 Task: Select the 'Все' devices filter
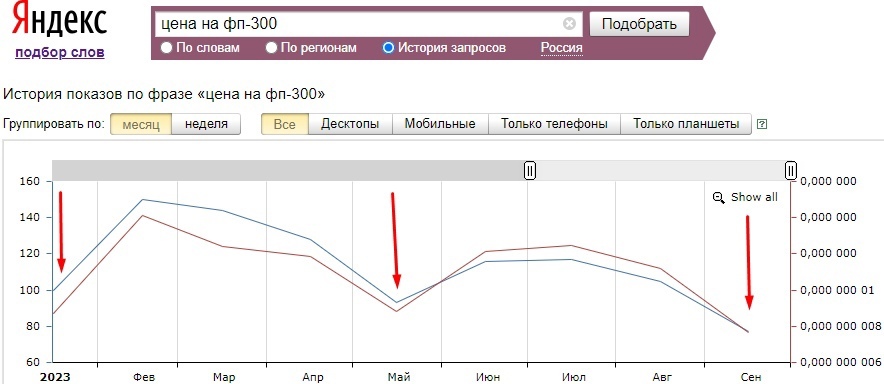pos(285,124)
